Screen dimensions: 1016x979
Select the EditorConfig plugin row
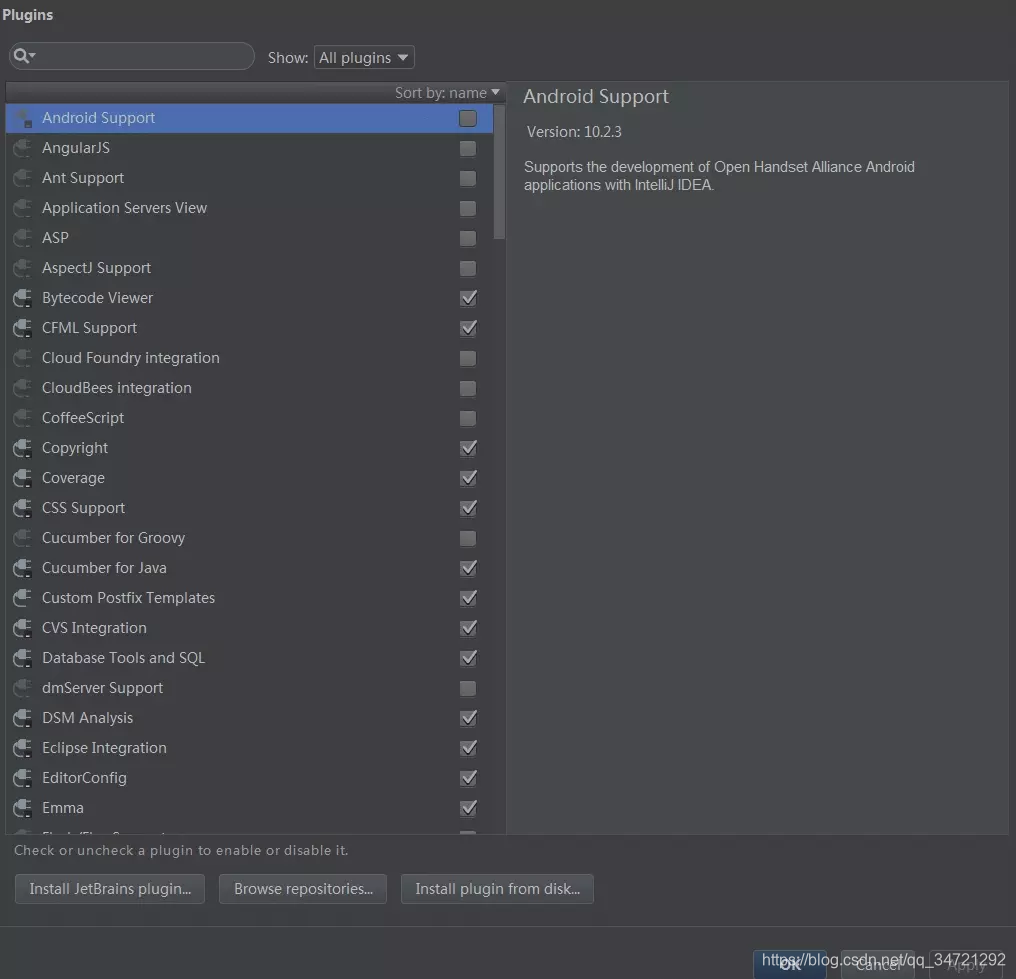tap(249, 777)
